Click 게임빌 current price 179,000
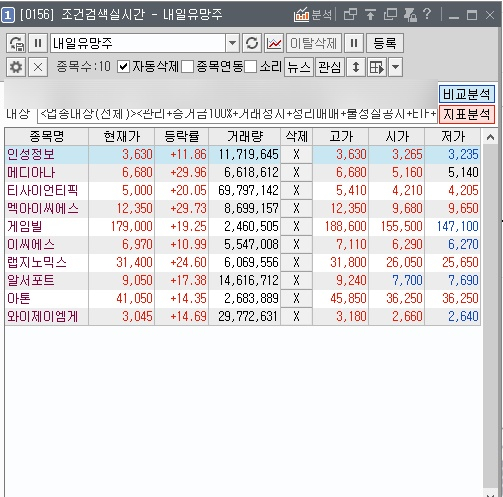The image size is (503, 497). pos(131,226)
